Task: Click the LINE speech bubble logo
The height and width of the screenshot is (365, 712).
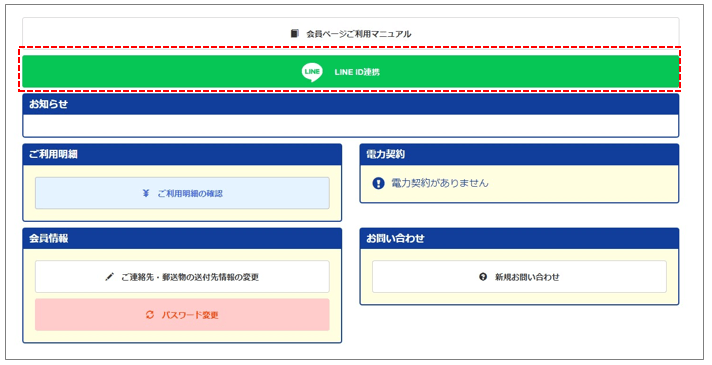Action: pyautogui.click(x=312, y=72)
